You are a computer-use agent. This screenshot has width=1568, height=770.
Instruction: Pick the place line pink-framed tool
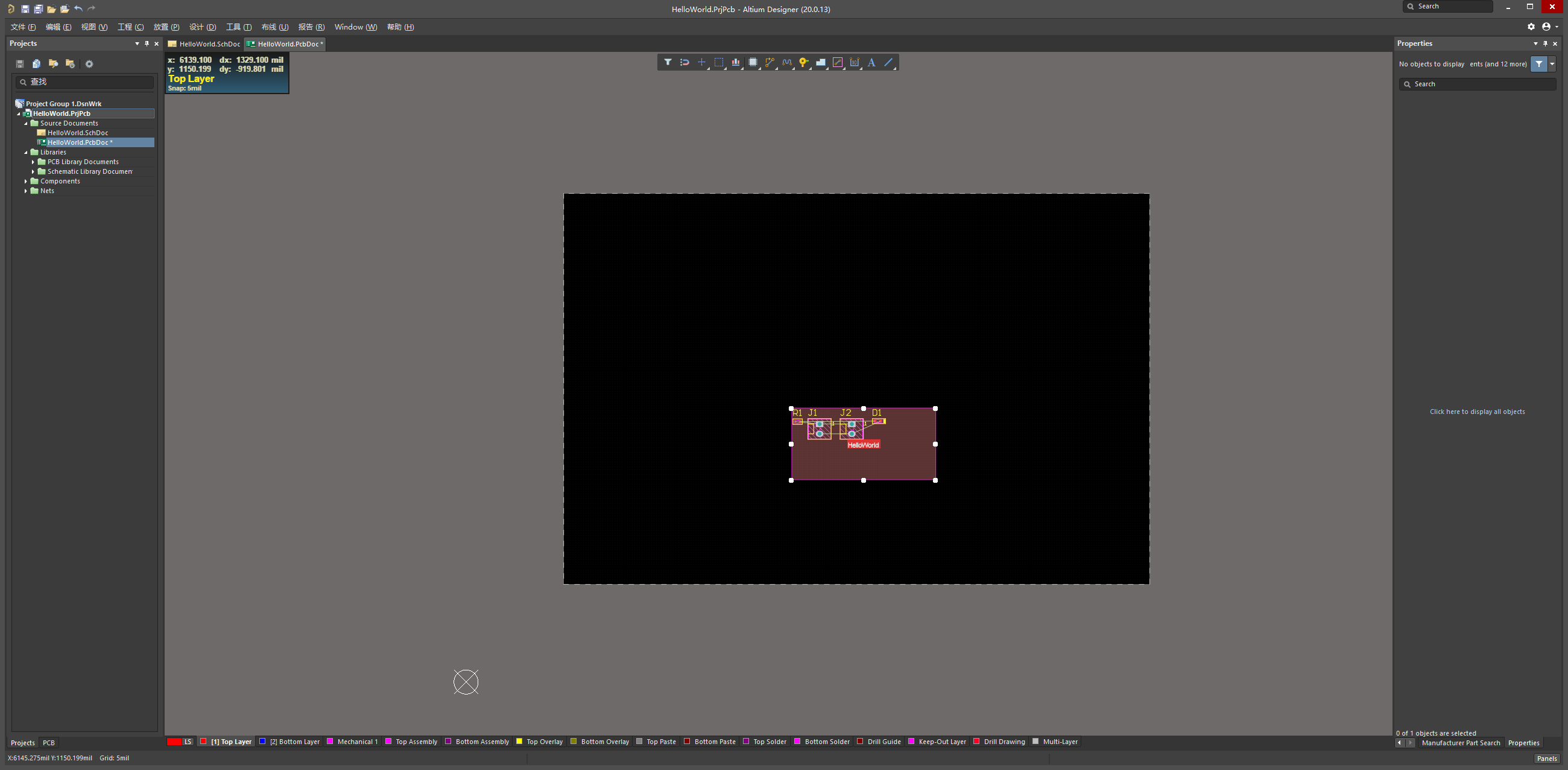point(838,62)
